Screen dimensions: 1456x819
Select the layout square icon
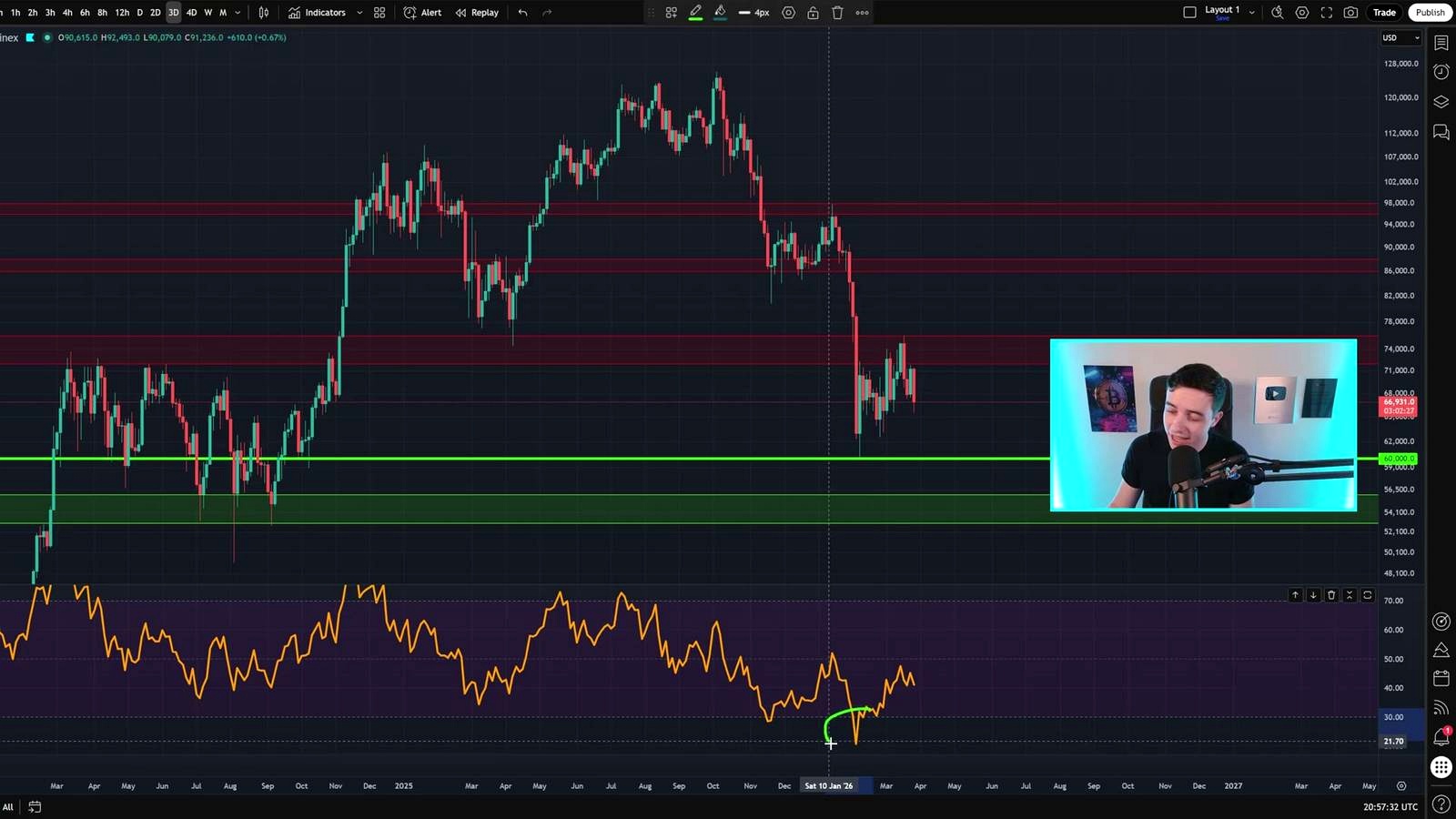[x=1189, y=13]
